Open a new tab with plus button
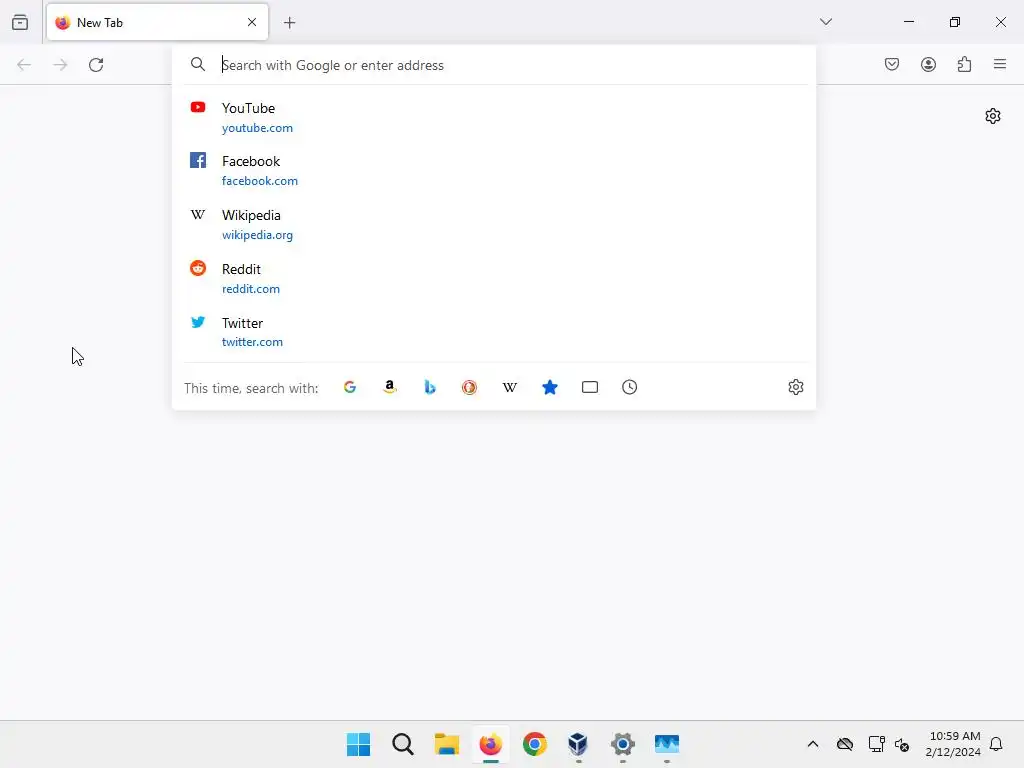The width and height of the screenshot is (1024, 768). pyautogui.click(x=289, y=23)
